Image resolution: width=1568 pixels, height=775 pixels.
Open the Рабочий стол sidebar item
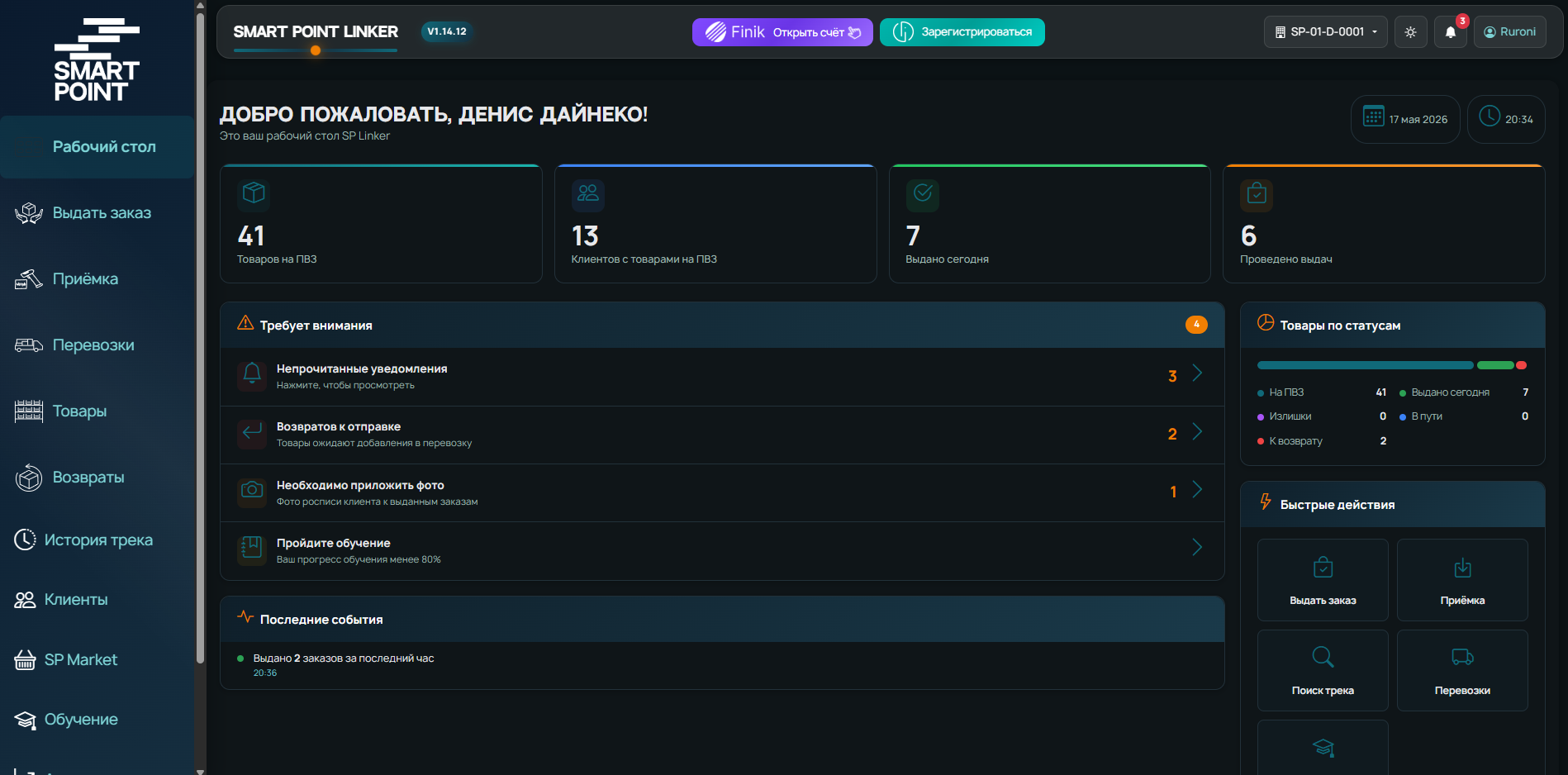(x=97, y=147)
